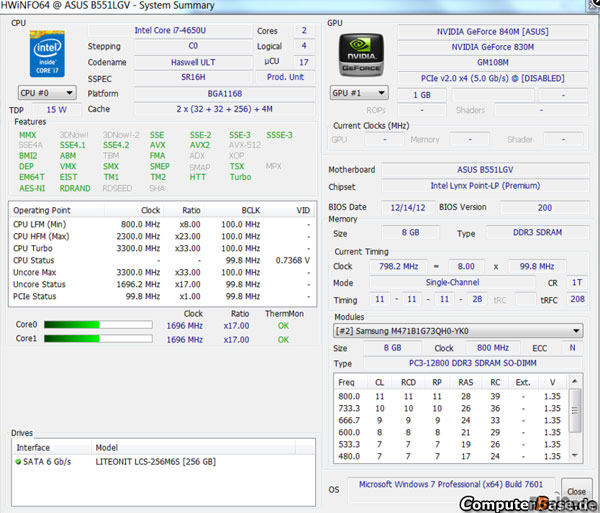
Task: Open the GPU #1 selector dropdown
Action: point(359,93)
